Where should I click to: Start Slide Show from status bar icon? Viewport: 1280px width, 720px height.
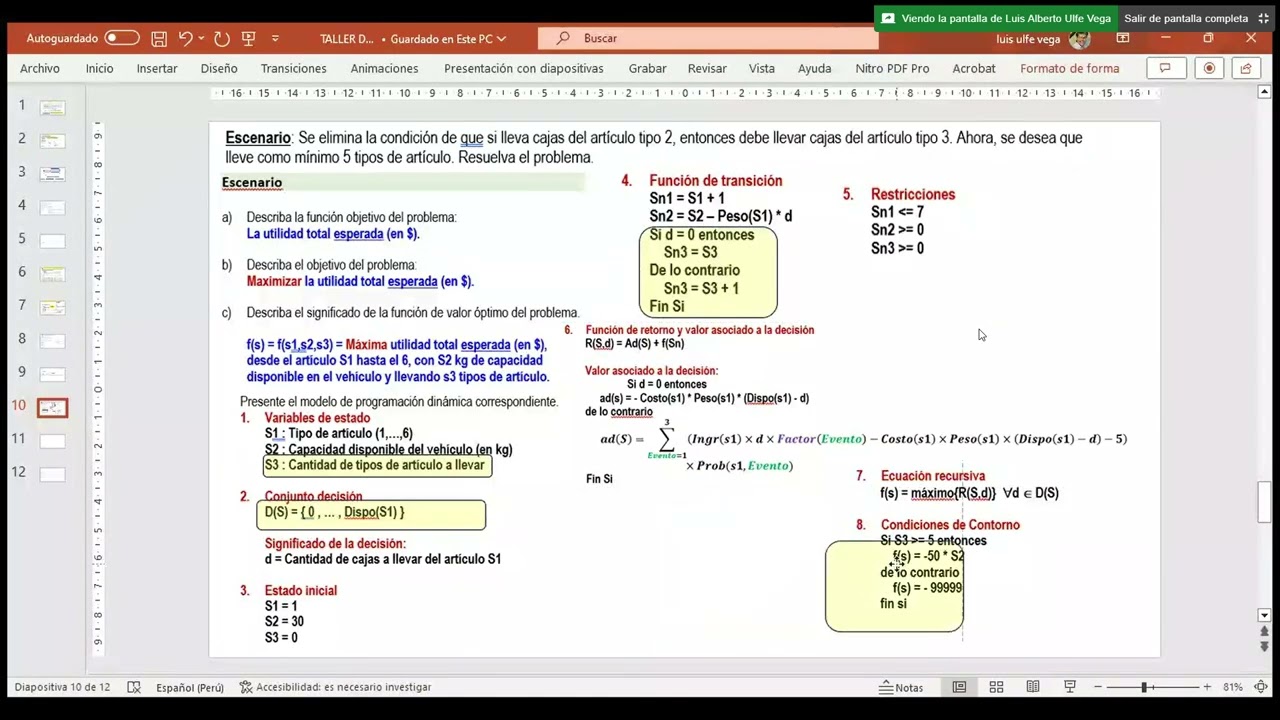tap(1069, 687)
